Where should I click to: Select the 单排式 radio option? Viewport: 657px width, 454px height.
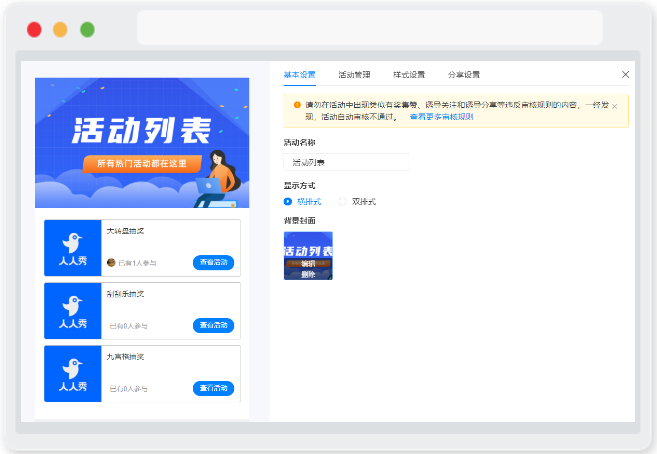point(287,201)
